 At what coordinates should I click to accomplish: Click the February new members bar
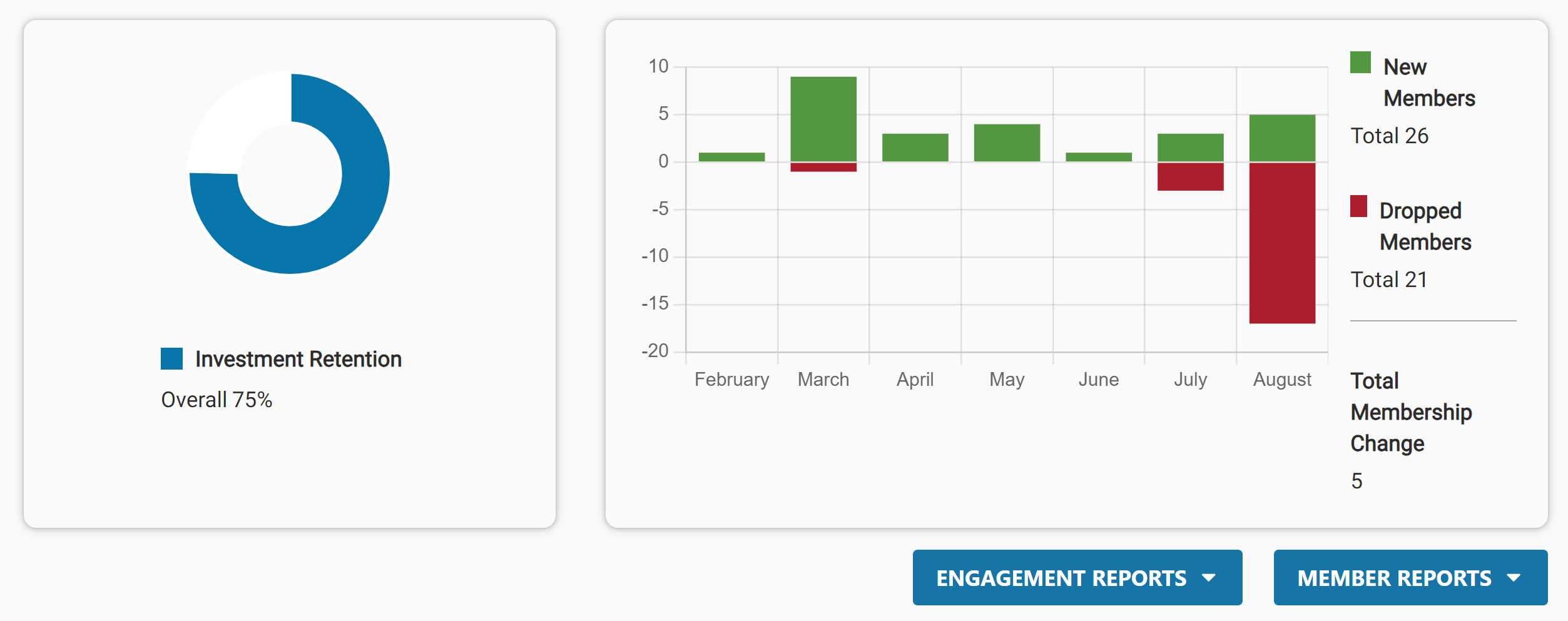click(731, 156)
